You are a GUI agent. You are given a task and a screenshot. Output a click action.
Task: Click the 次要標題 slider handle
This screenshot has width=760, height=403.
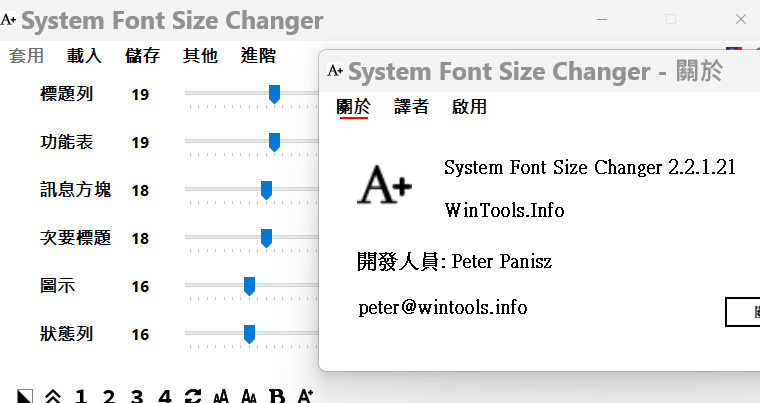pos(266,238)
